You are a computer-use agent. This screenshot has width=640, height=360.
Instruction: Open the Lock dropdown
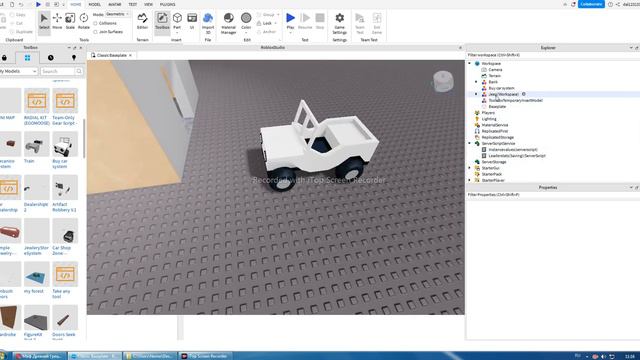tap(267, 23)
